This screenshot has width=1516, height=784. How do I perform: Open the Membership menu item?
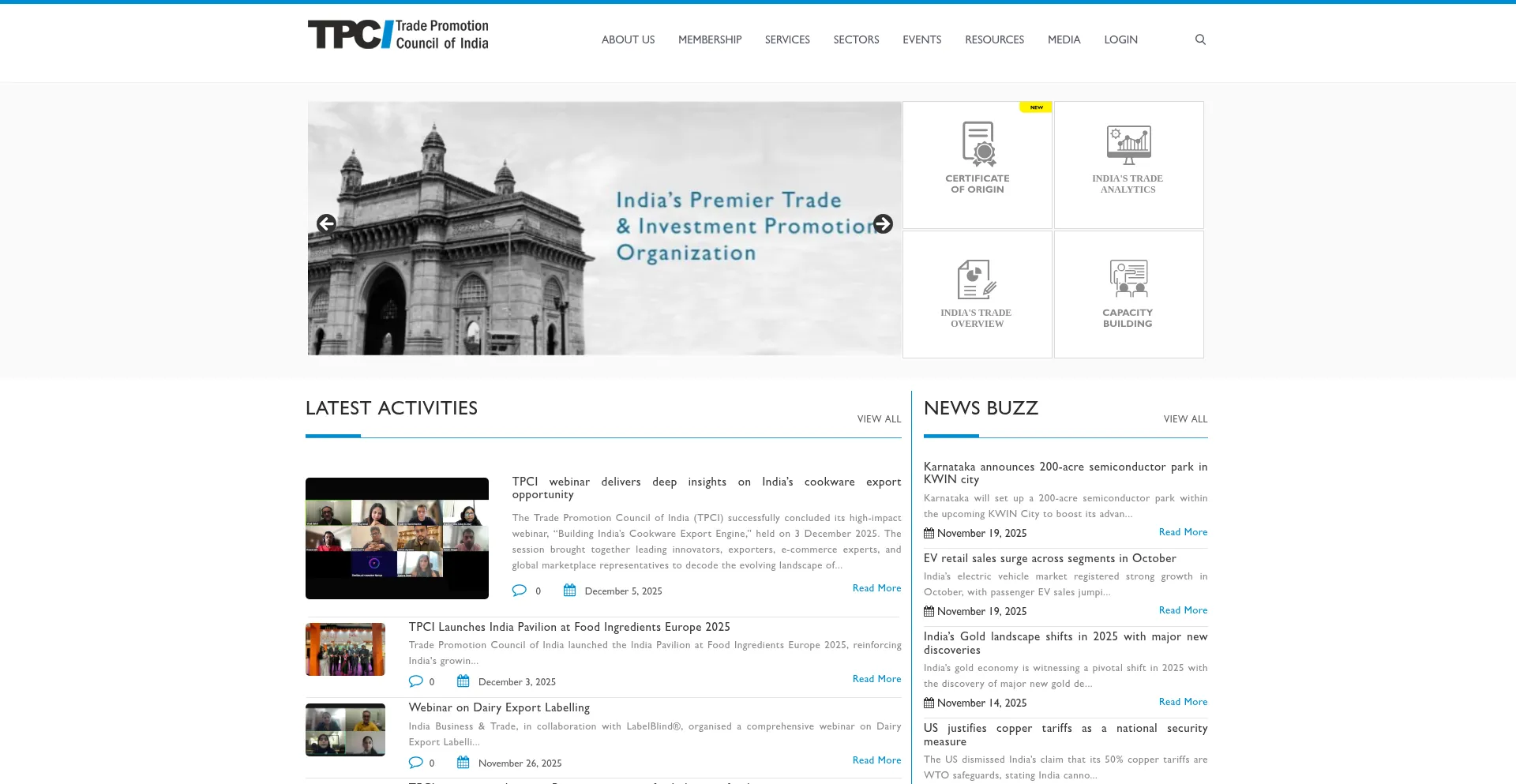(709, 39)
